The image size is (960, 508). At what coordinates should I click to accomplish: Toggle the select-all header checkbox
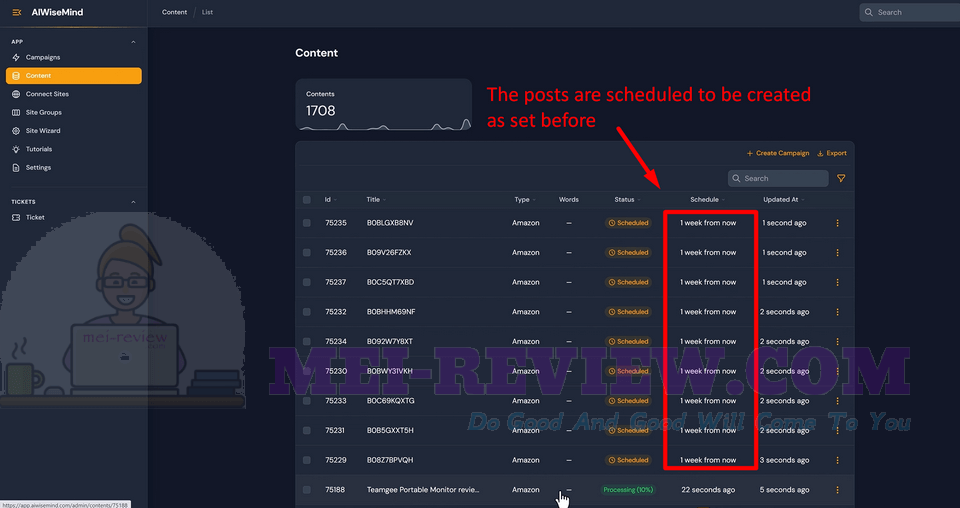point(307,200)
